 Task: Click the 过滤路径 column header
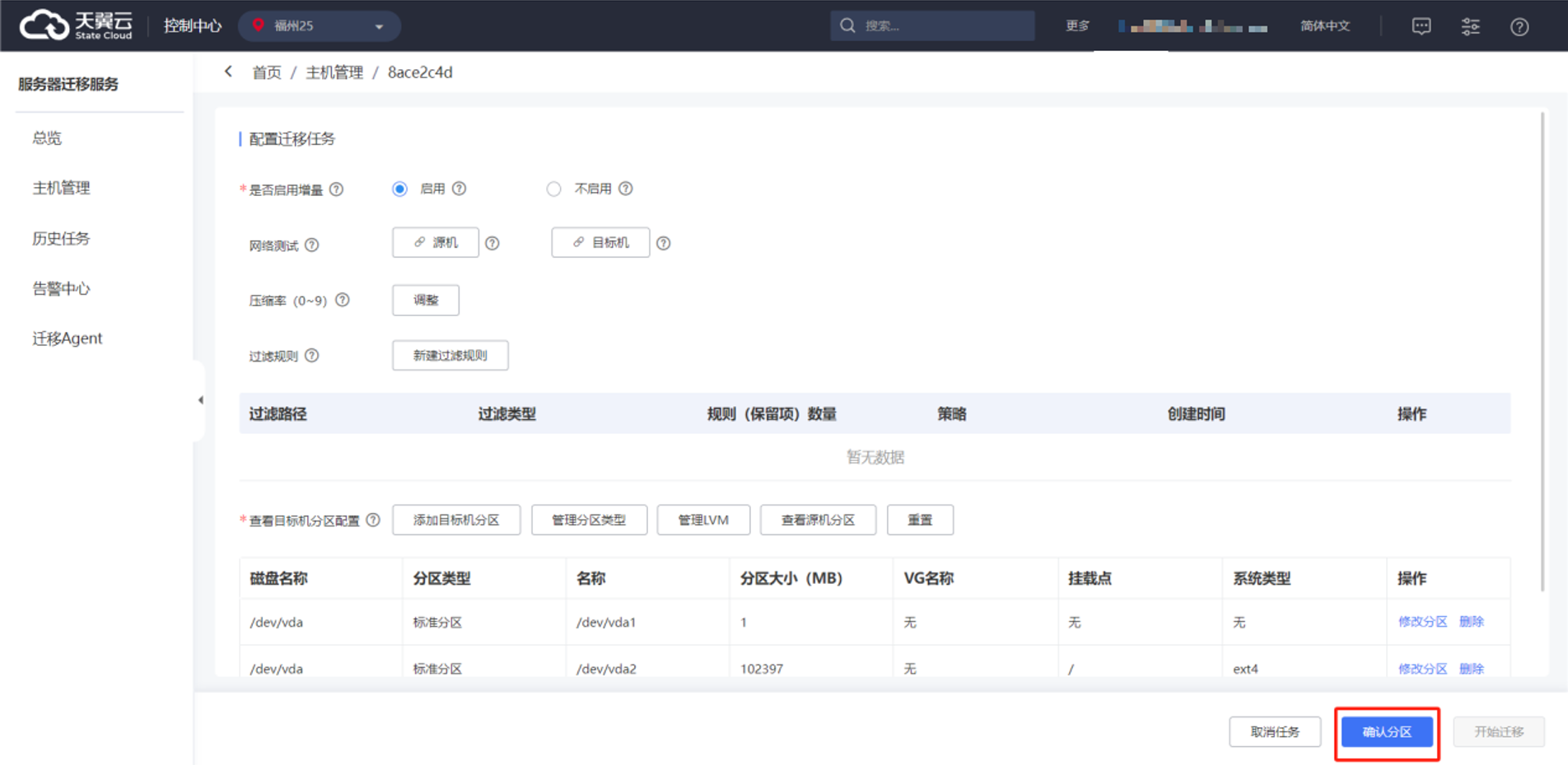[x=278, y=413]
